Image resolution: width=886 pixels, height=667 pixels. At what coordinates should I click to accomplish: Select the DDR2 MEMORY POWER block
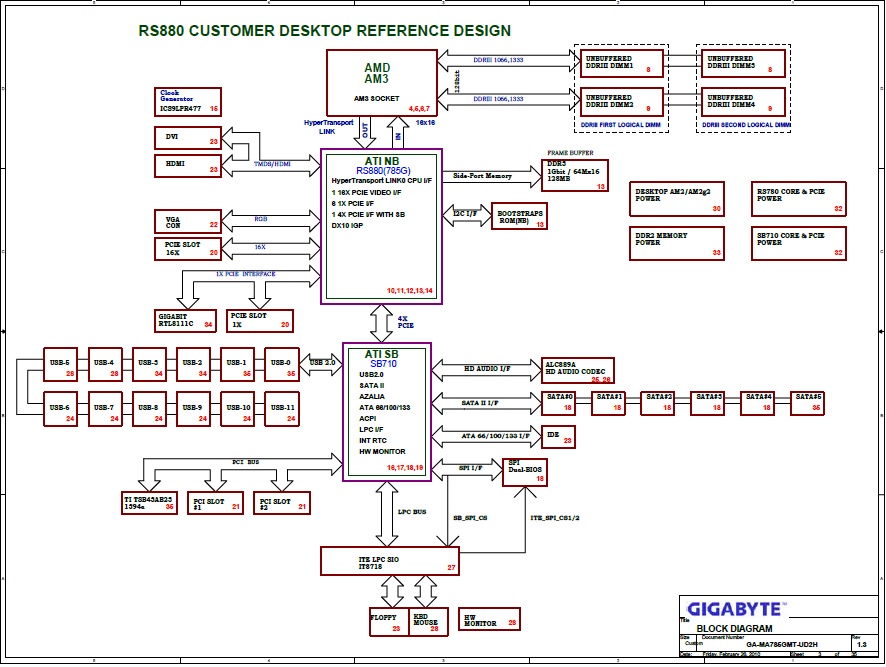(677, 243)
